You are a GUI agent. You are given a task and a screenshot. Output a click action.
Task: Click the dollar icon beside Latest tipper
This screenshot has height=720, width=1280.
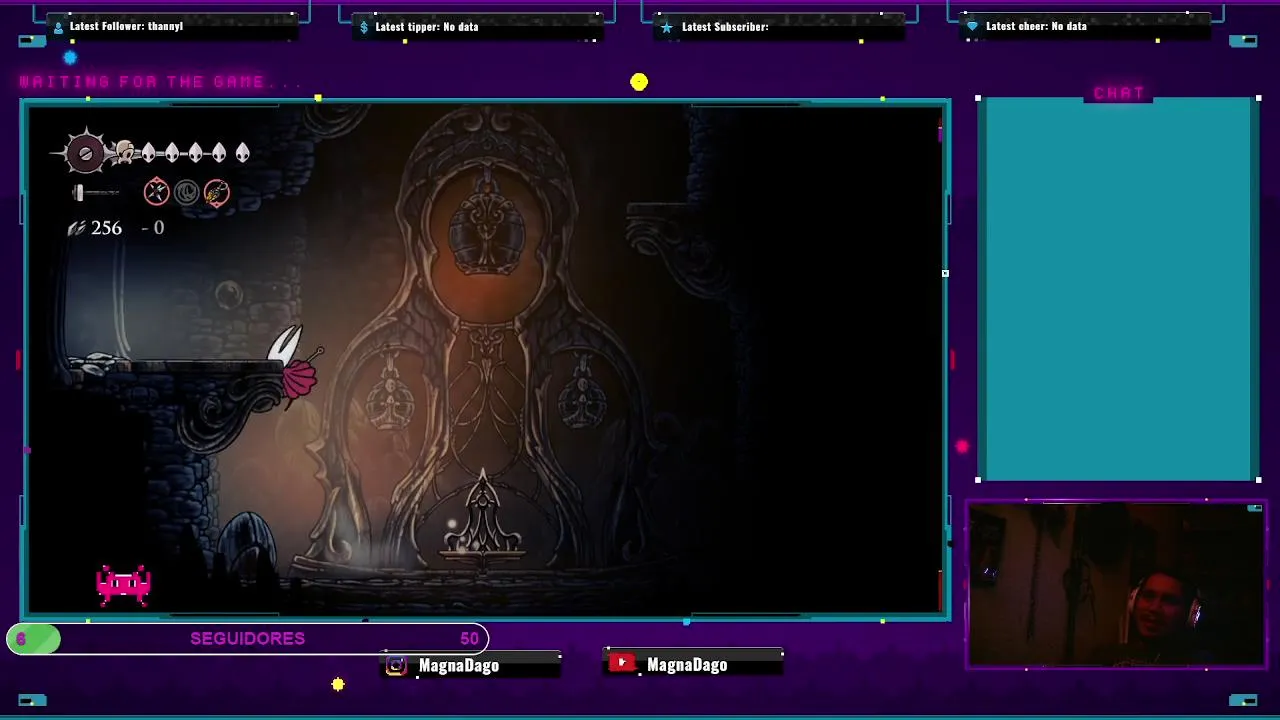point(364,27)
